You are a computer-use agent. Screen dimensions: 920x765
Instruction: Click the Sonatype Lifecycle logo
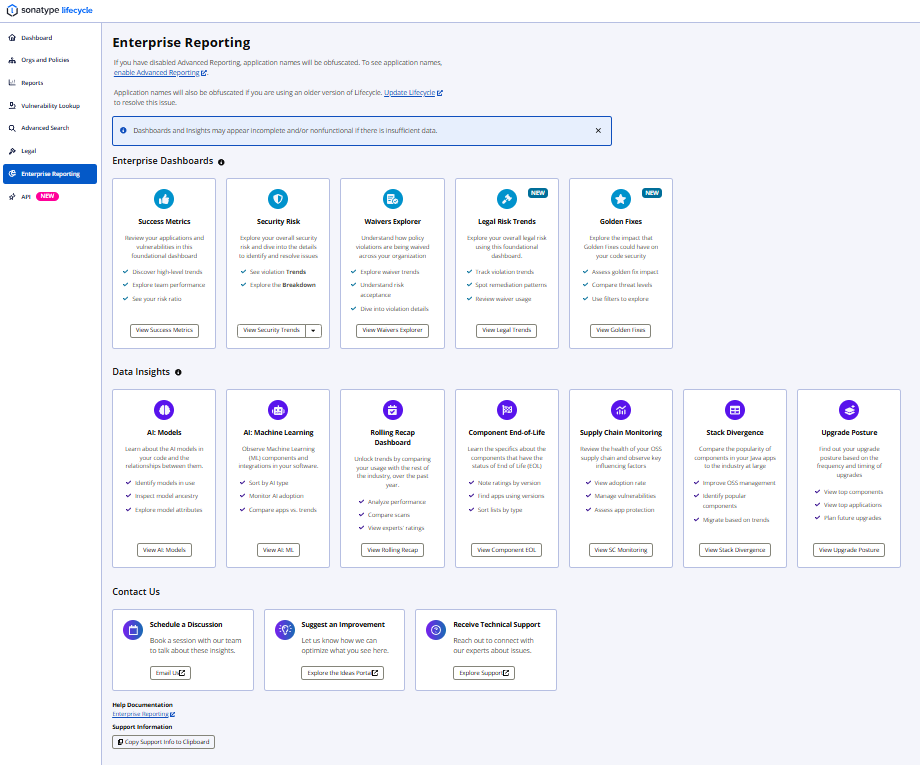49,11
